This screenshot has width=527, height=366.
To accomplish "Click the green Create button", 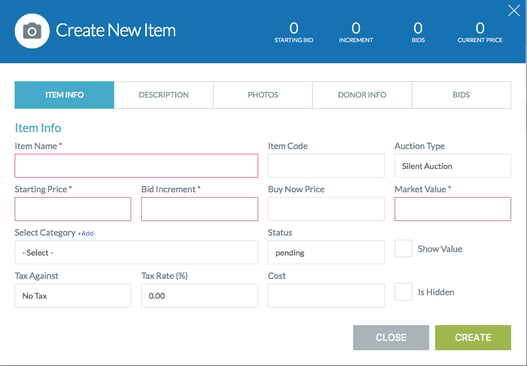I will pyautogui.click(x=473, y=337).
